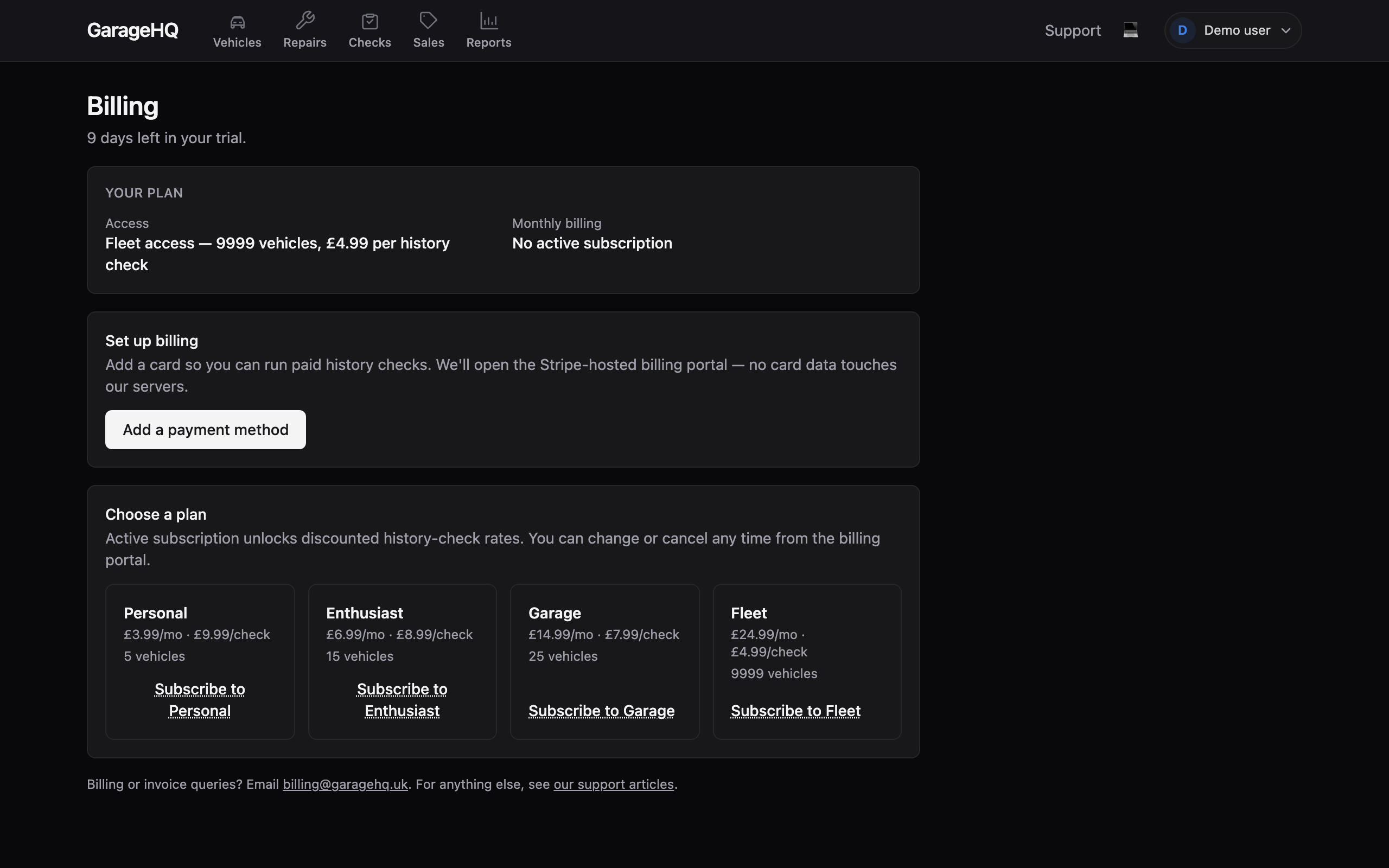The width and height of the screenshot is (1389, 868).
Task: Click the YOUR PLAN section label
Action: [x=144, y=193]
